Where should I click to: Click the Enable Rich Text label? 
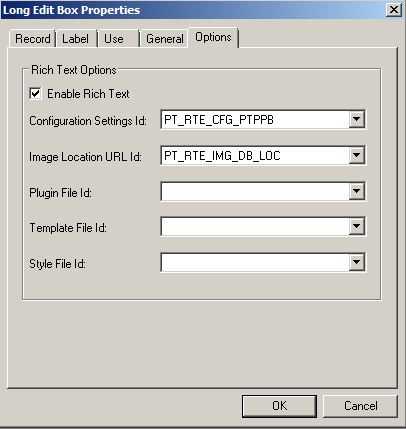[88, 94]
